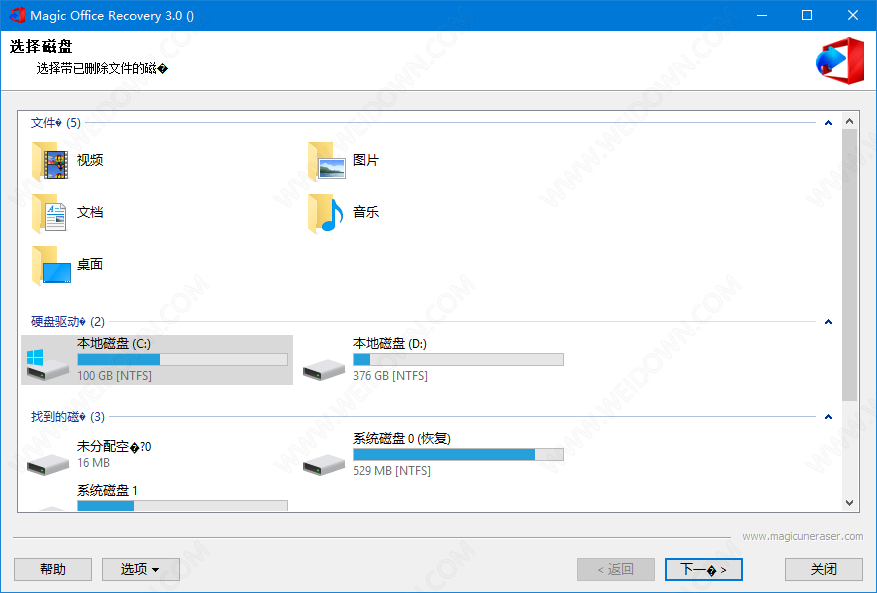877x593 pixels.
Task: Select the 系统磁盘 0 (恢复) label
Action: coord(402,439)
